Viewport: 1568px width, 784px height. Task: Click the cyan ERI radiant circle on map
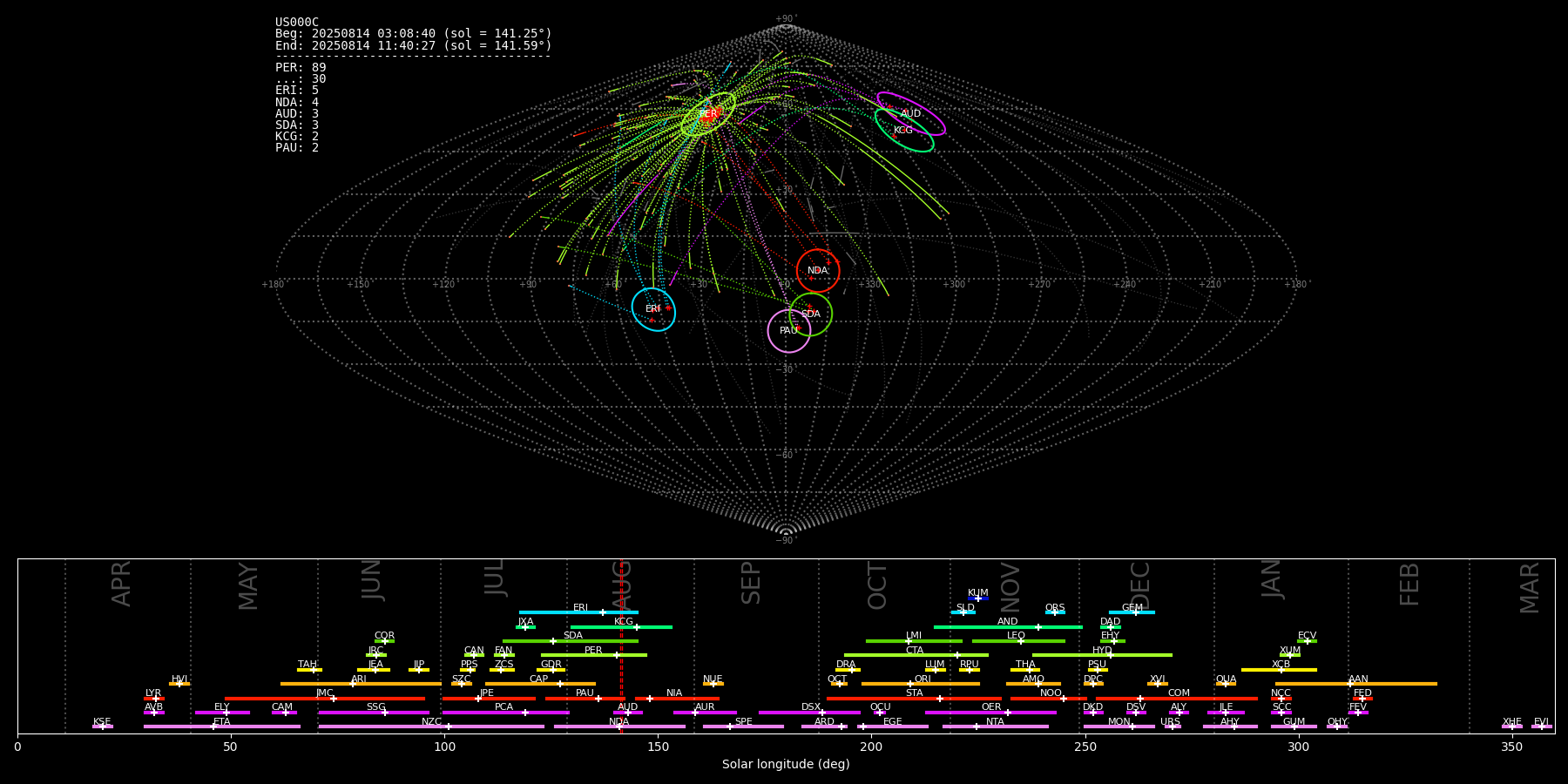[653, 309]
